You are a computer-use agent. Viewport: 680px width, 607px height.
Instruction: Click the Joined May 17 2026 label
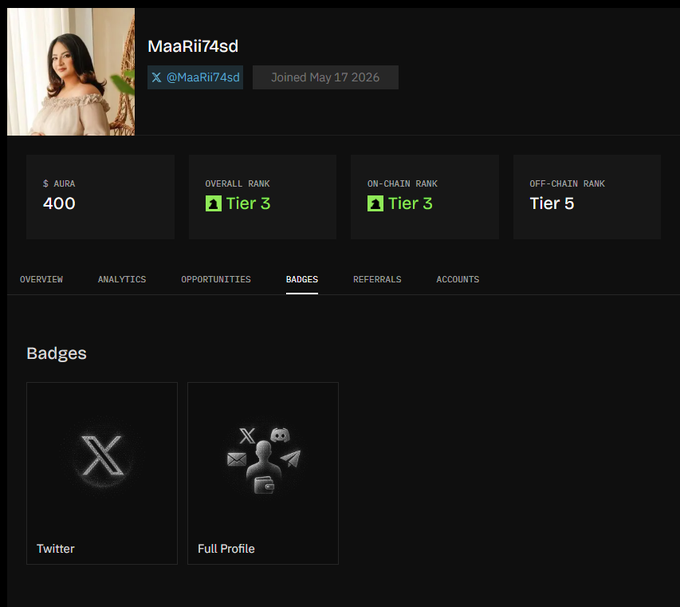[325, 77]
